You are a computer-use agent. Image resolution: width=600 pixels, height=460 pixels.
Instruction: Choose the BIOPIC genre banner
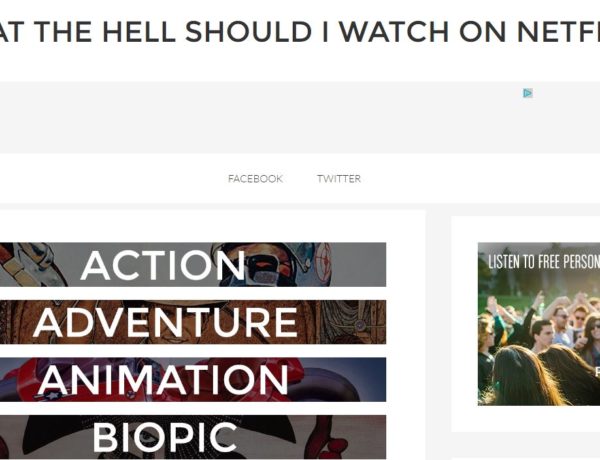[x=193, y=437]
